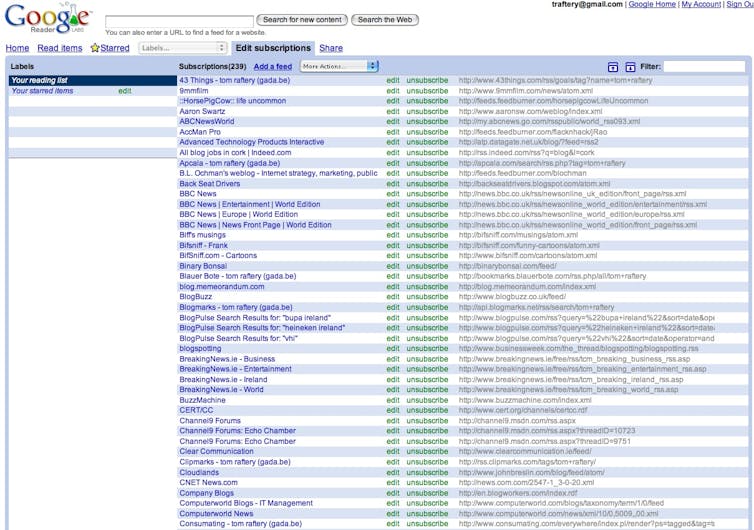Screen dimensions: 754x530
Task: Open the Clear Communication feed
Action: tap(216, 451)
